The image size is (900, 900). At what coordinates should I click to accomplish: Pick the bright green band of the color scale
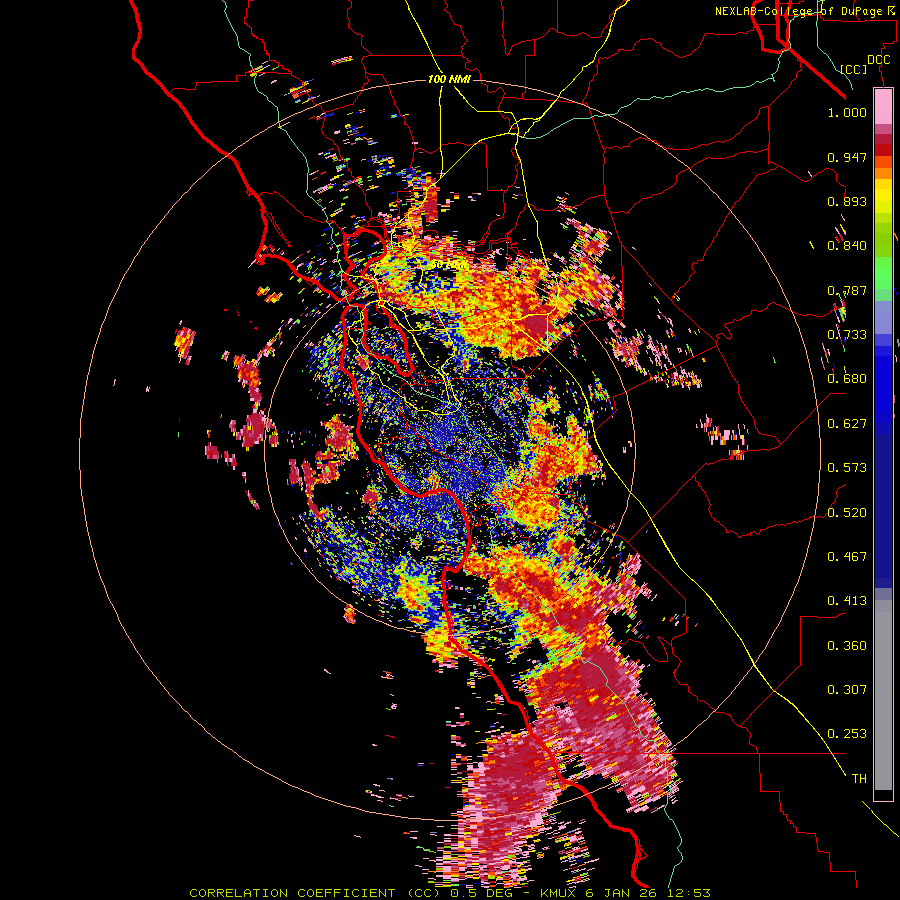click(883, 273)
